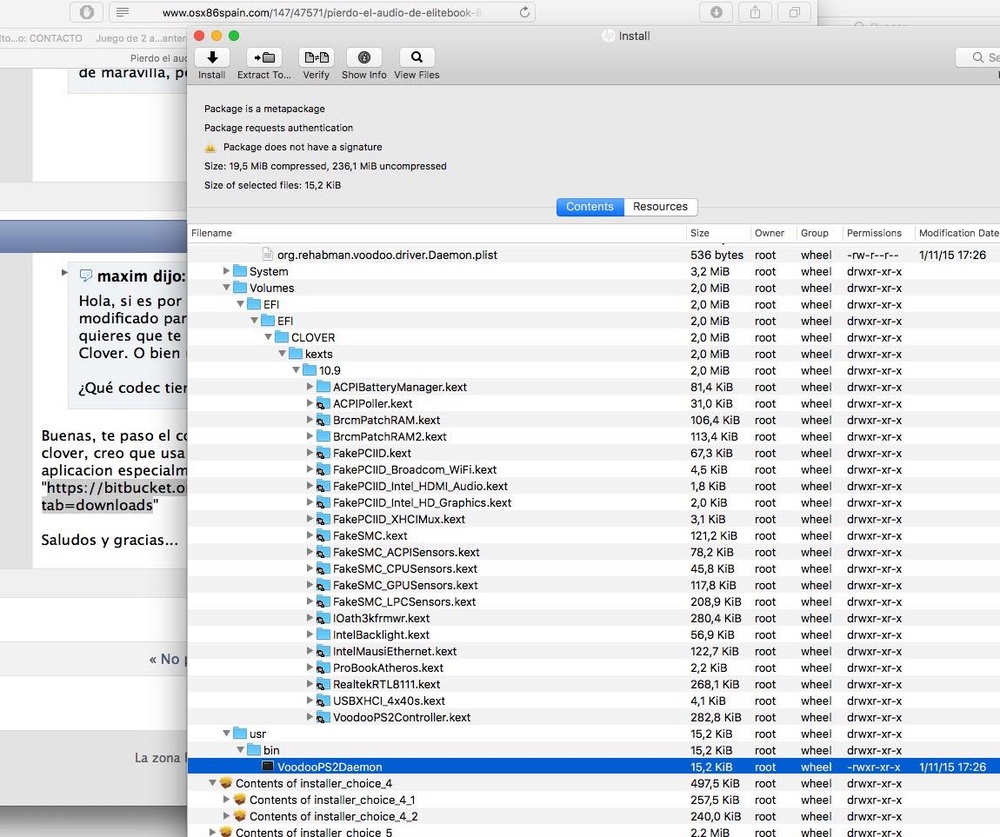The height and width of the screenshot is (837, 1000).
Task: Sort by the Modification Date column
Action: tap(957, 233)
